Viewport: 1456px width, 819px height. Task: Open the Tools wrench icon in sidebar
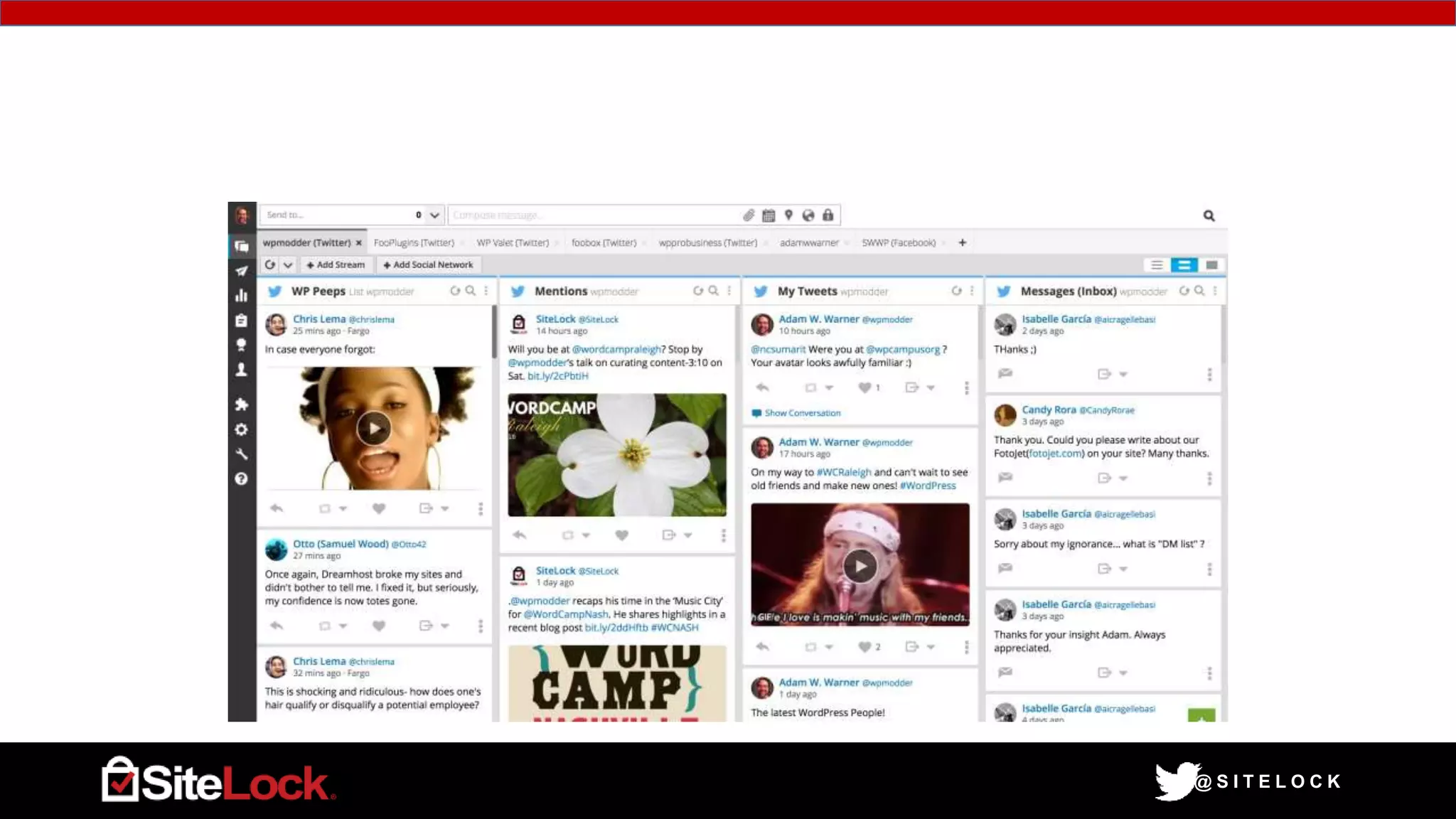pyautogui.click(x=242, y=454)
